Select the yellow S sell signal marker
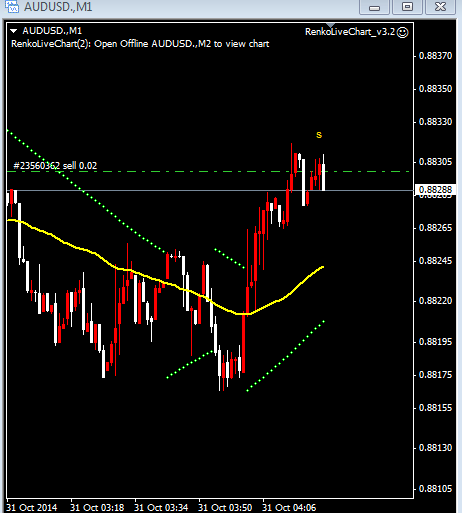462x513 pixels. pyautogui.click(x=319, y=135)
